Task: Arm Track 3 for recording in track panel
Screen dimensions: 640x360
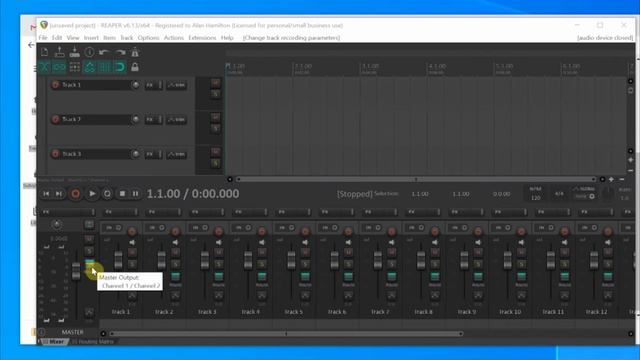Action: 56,154
